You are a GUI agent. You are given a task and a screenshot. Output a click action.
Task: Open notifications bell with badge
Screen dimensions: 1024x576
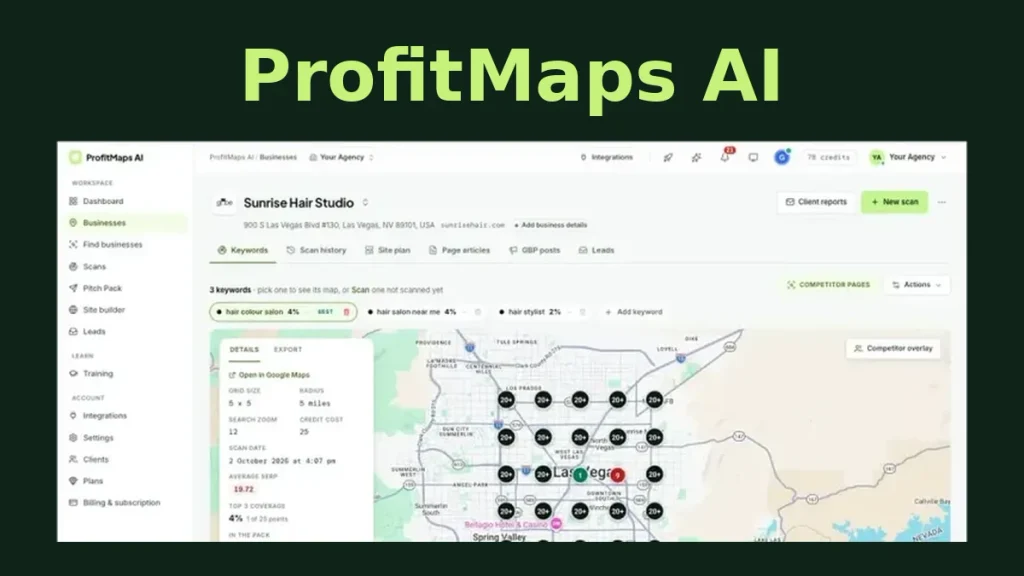coord(726,156)
